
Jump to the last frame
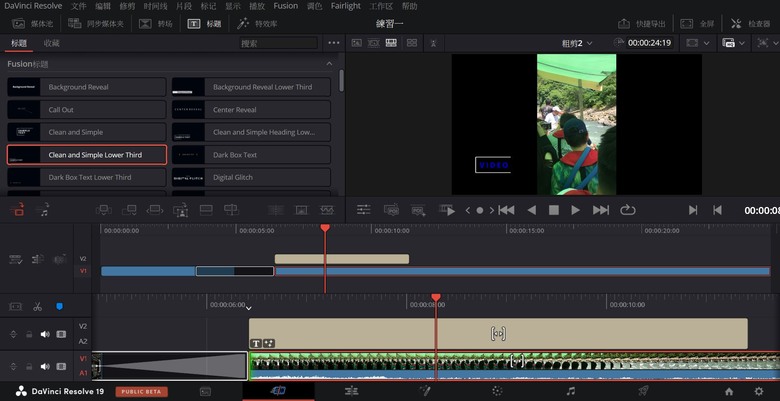tap(600, 210)
